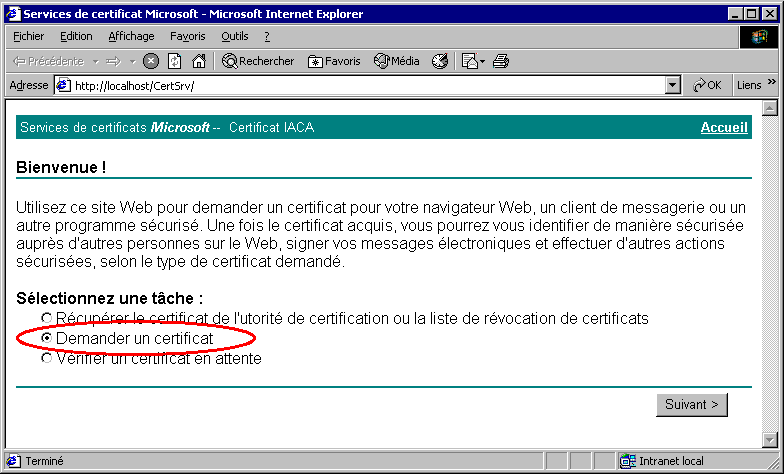Select Demander un certificat radio option
The image size is (784, 474).
tap(46, 338)
